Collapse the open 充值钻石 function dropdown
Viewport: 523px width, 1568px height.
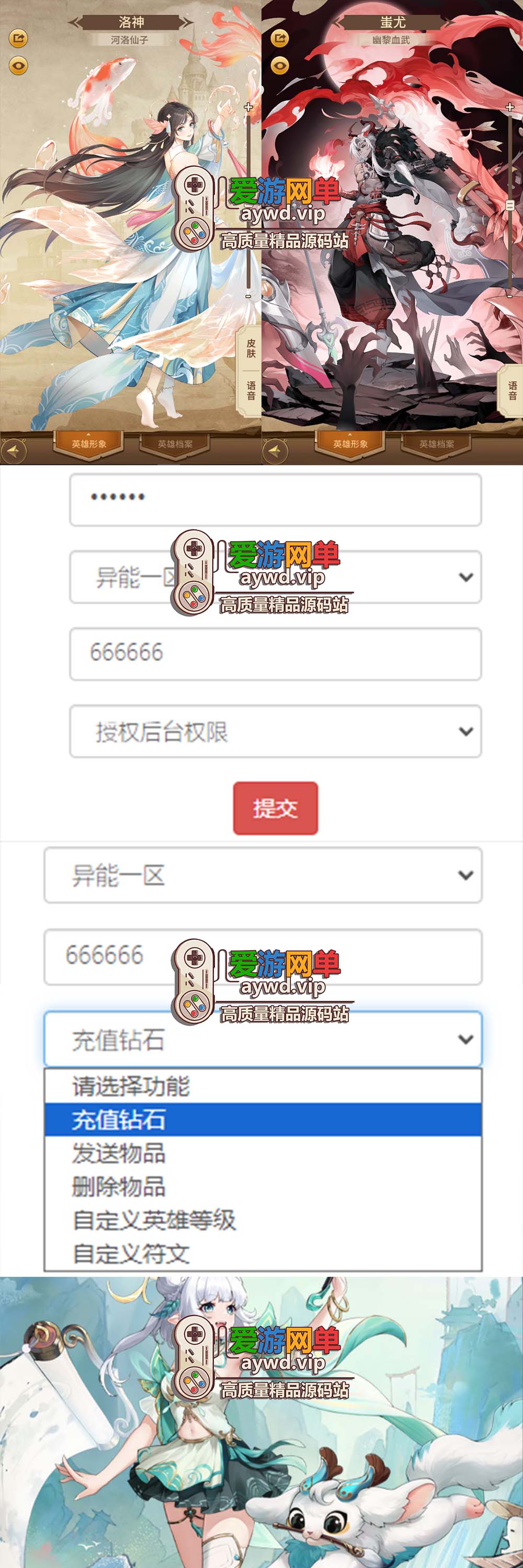pyautogui.click(x=263, y=1039)
